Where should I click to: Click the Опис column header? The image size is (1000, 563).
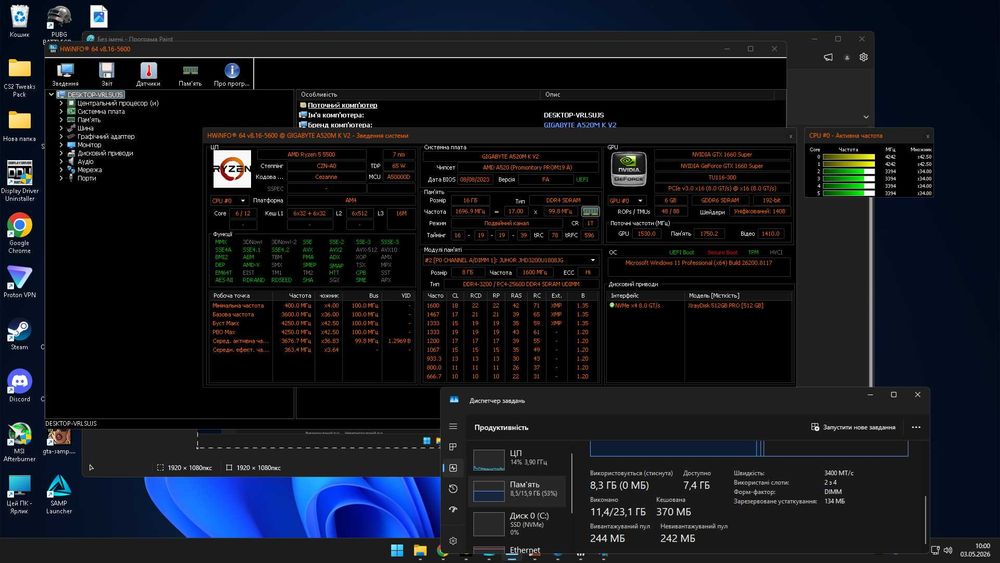coord(658,94)
